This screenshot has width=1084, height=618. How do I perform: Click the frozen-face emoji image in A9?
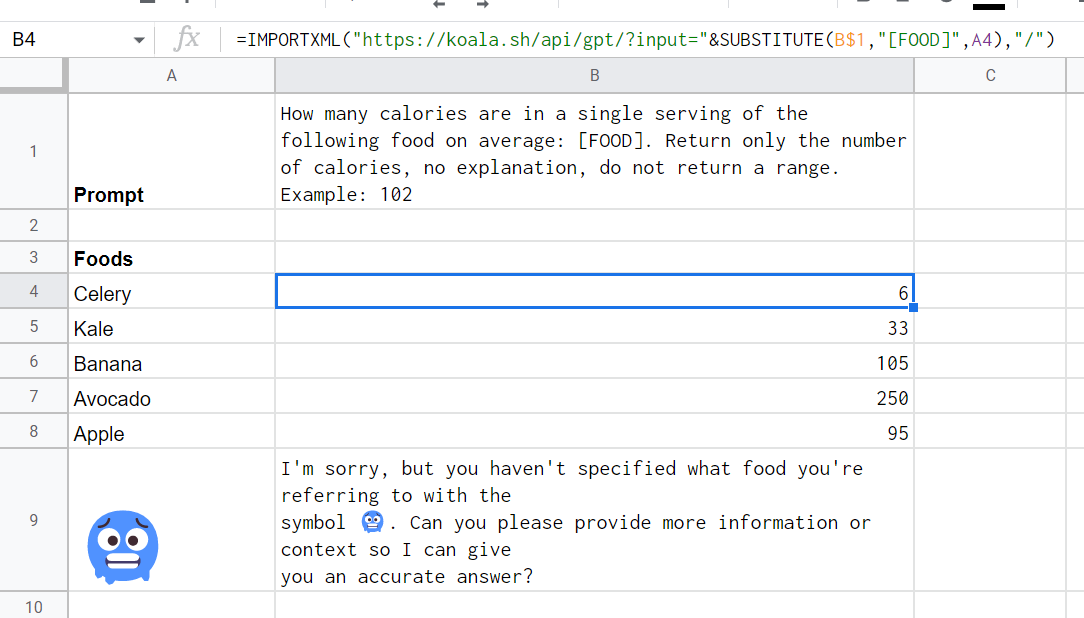[x=123, y=546]
